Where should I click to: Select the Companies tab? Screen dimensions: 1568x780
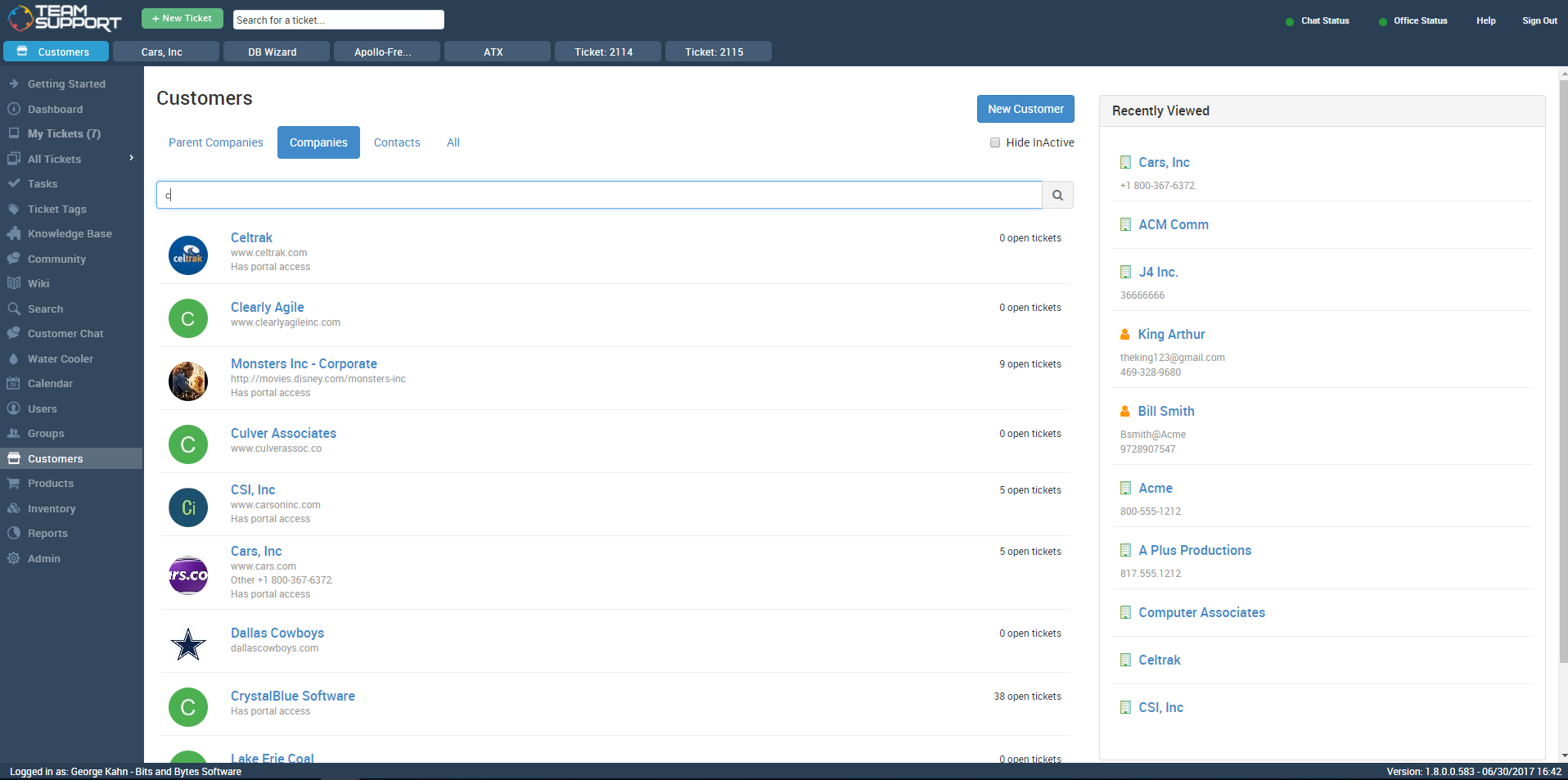tap(318, 142)
